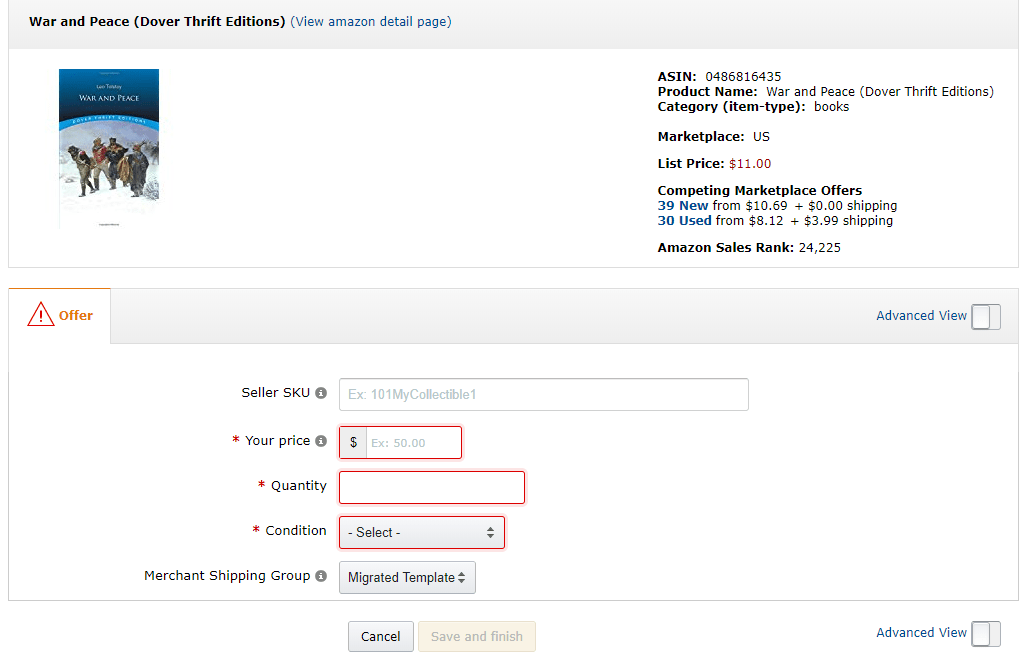The image size is (1029, 661).
Task: Enable the top Advanced View toggle
Action: coord(986,316)
